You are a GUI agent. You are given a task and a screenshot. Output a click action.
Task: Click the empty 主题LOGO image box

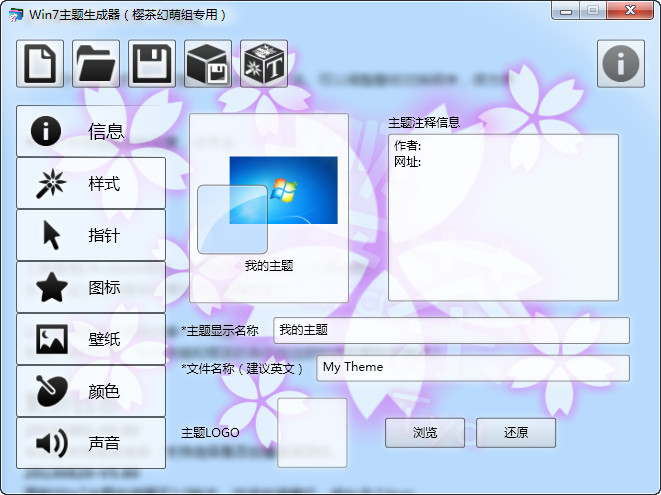(312, 433)
